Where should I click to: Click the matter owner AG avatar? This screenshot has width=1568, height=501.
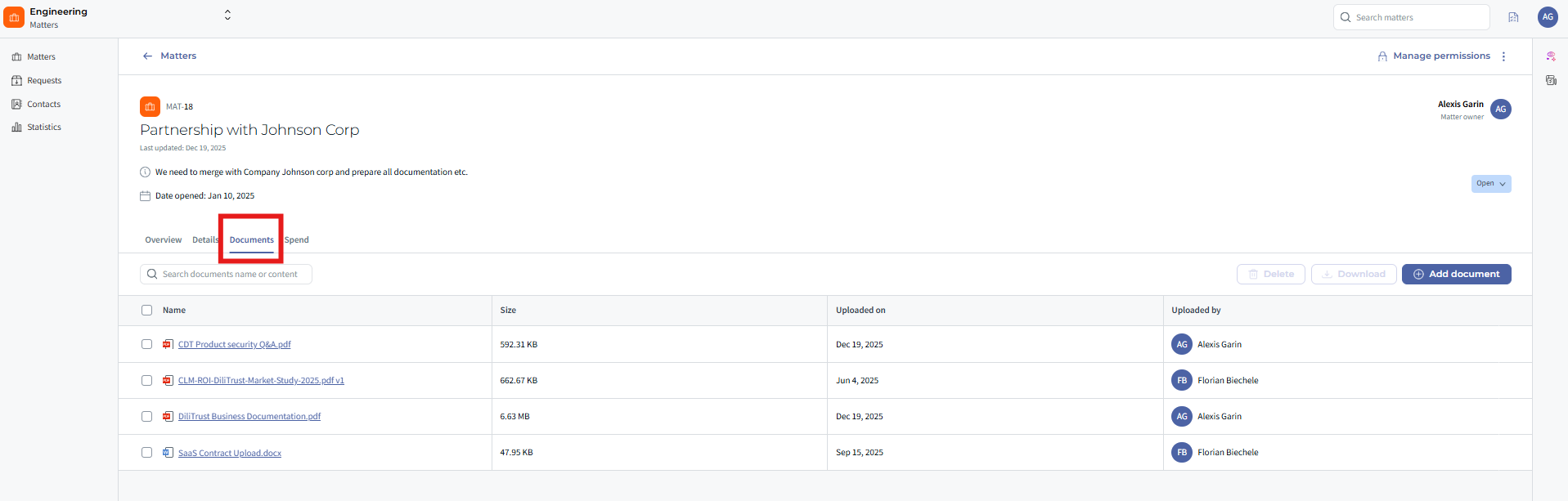pos(1500,110)
